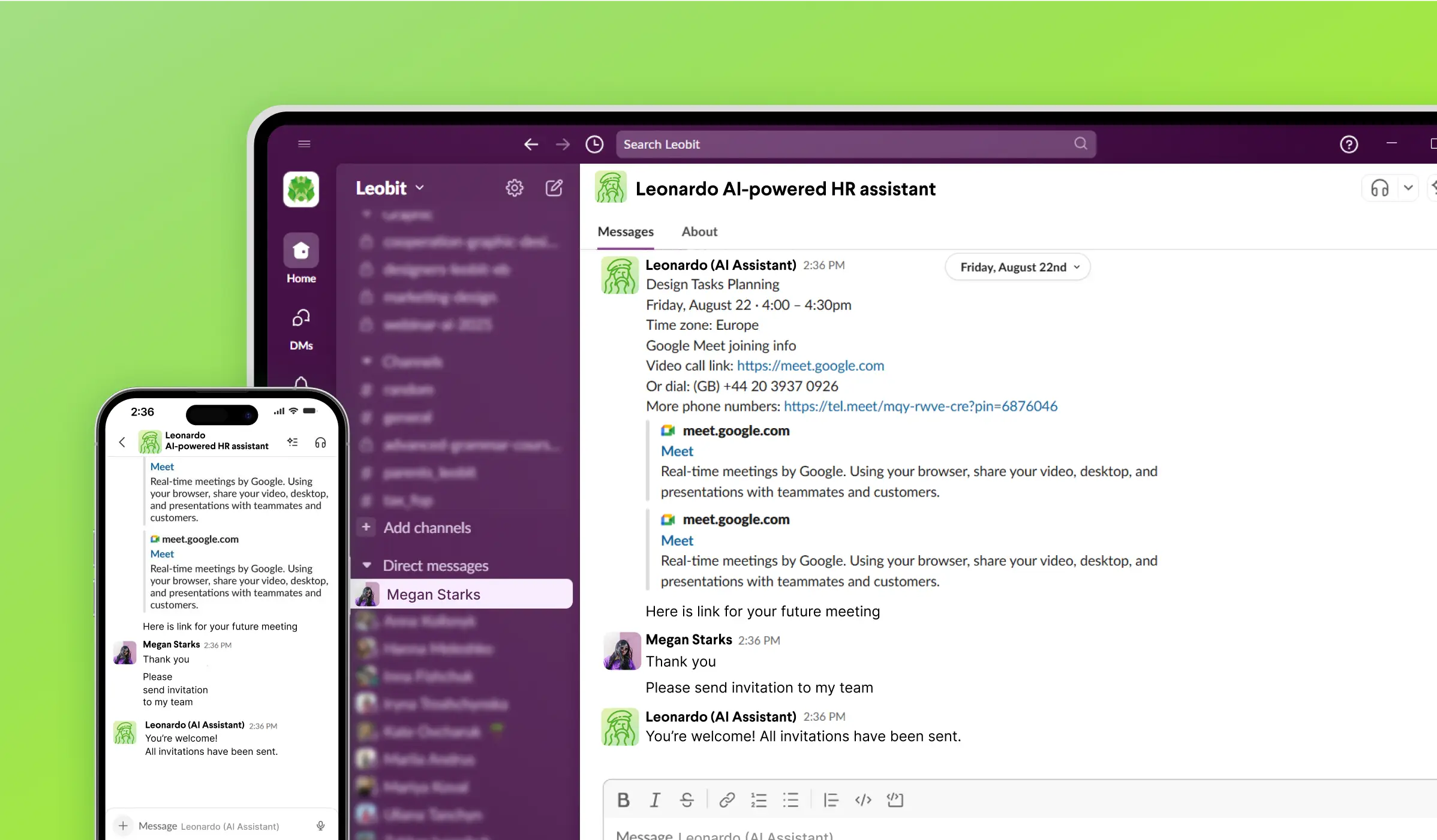Image resolution: width=1437 pixels, height=840 pixels.
Task: Open Megan Starks direct message
Action: point(433,594)
